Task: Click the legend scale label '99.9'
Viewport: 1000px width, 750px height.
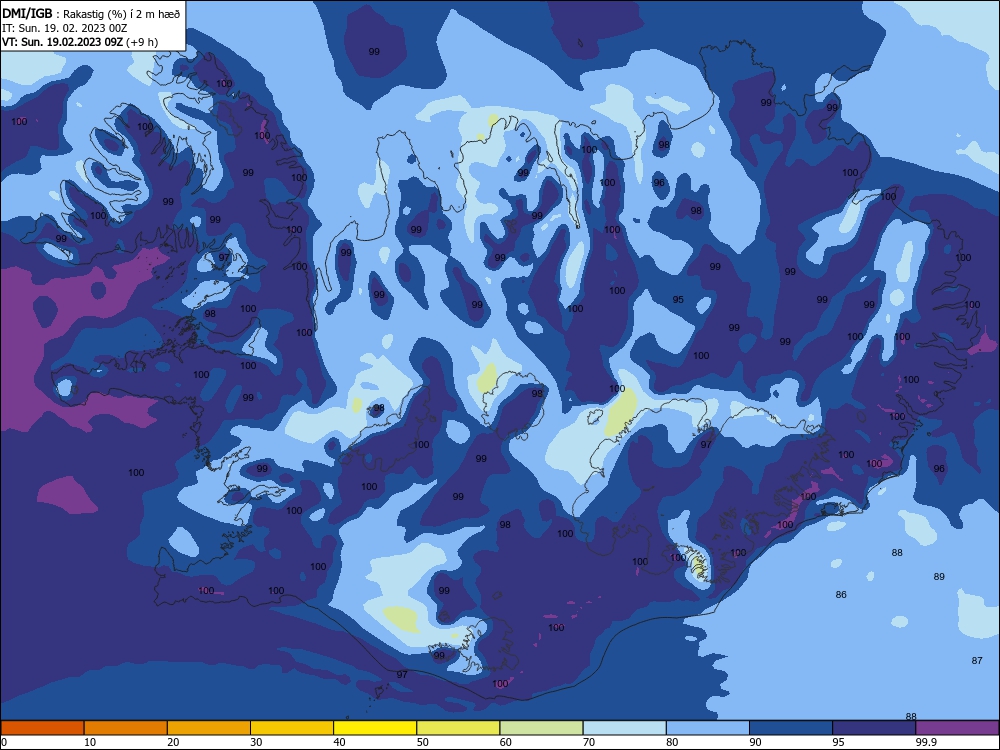Action: [x=925, y=742]
